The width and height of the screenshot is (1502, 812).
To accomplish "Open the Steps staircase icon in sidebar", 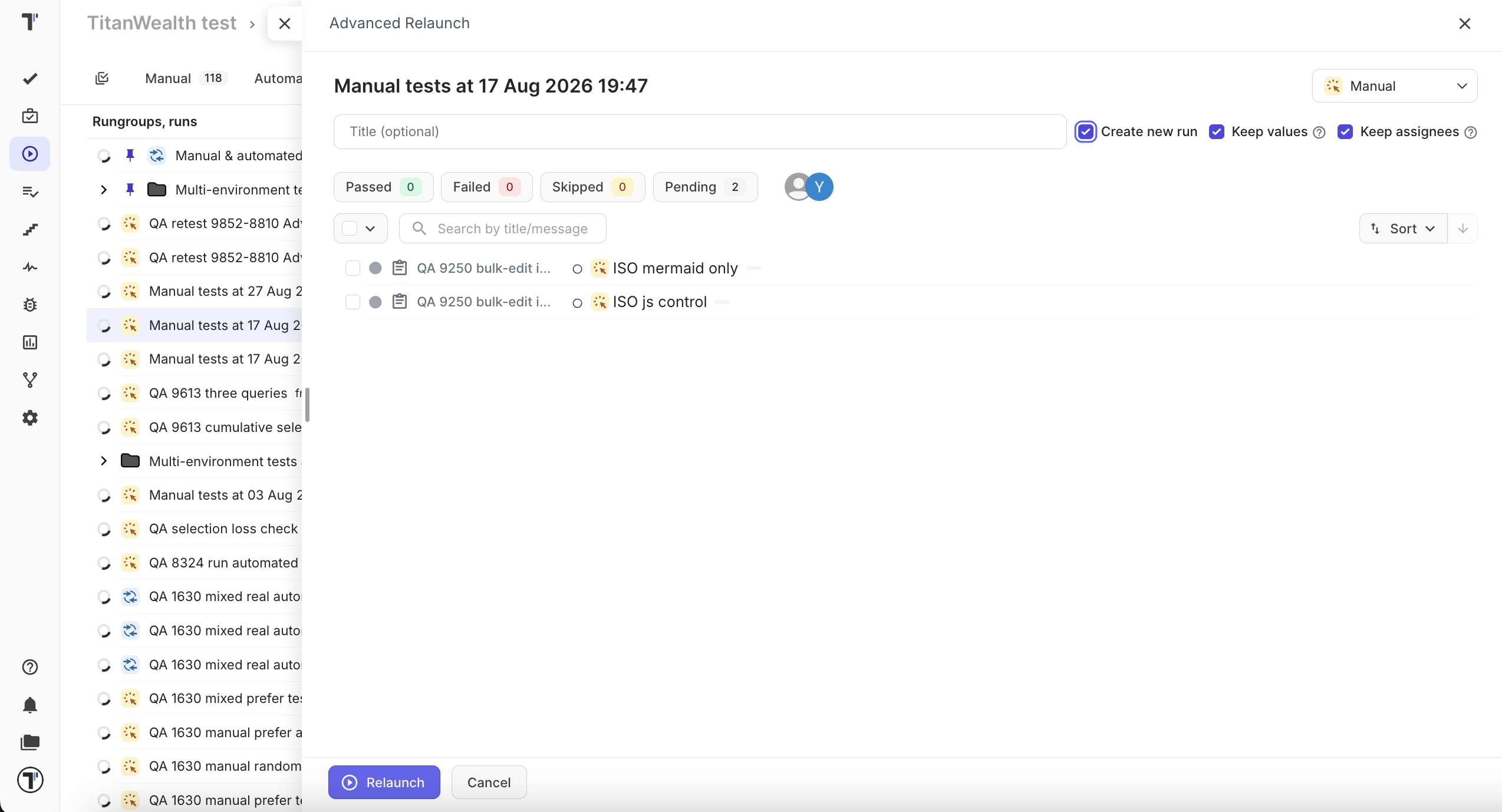I will pyautogui.click(x=30, y=229).
